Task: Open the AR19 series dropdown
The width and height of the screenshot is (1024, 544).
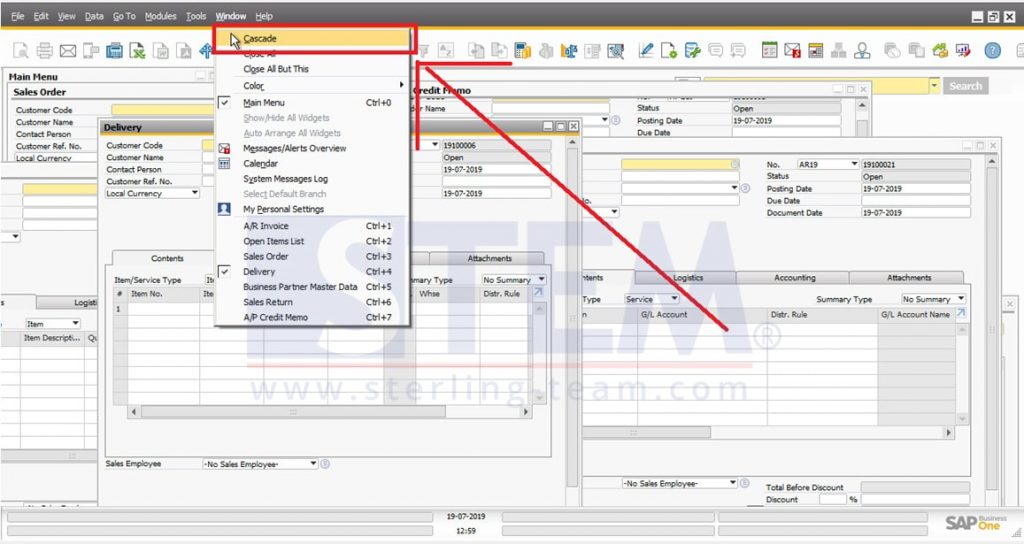Action: [x=854, y=164]
